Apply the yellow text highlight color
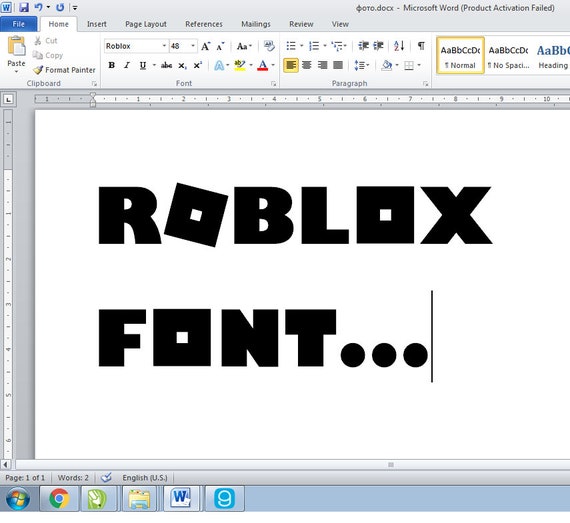Viewport: 570px width, 523px height. point(240,65)
